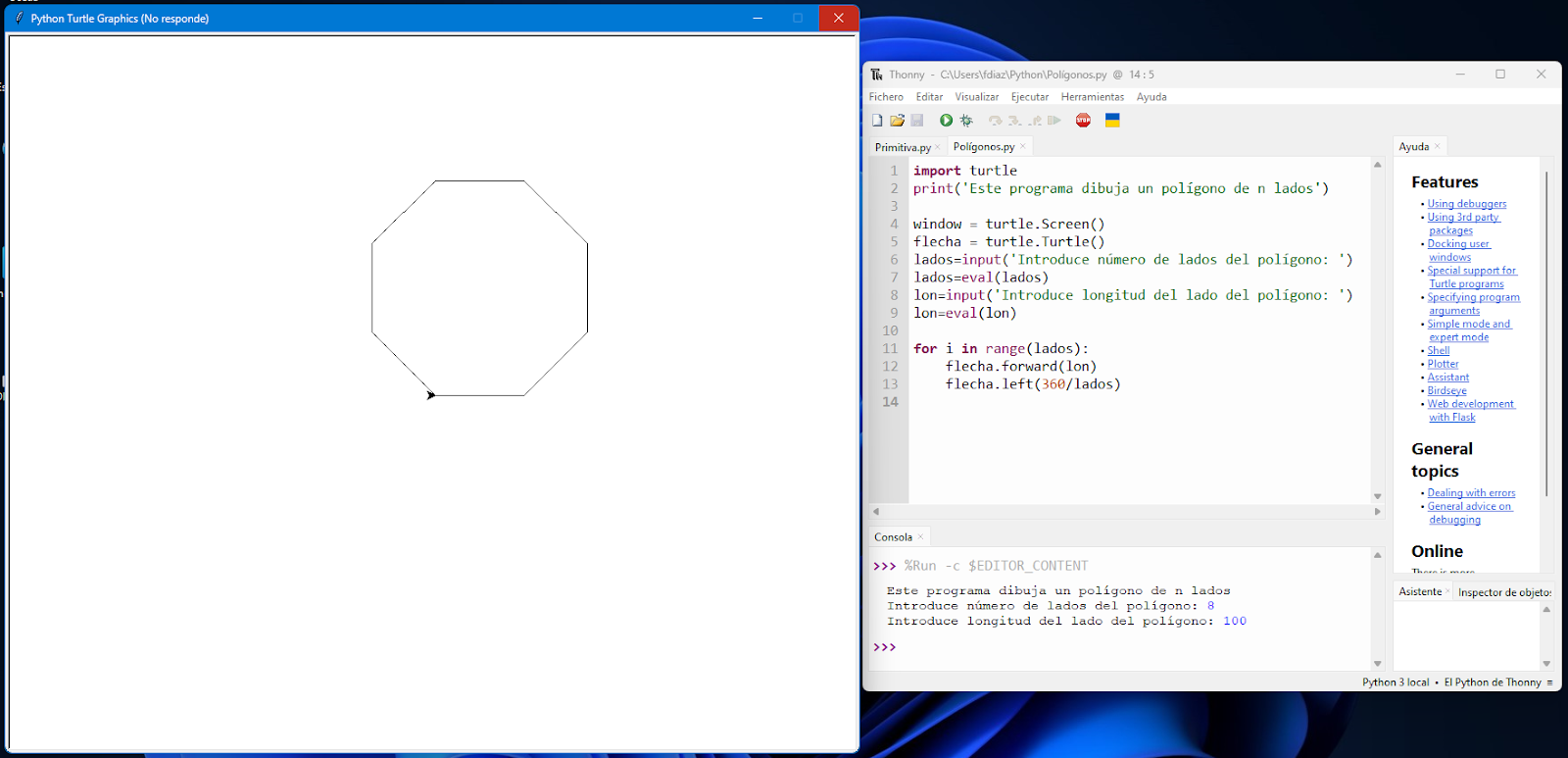Viewport: 1568px width, 758px height.
Task: Click the Asistente panel scrollbar up arrow
Action: [1546, 609]
